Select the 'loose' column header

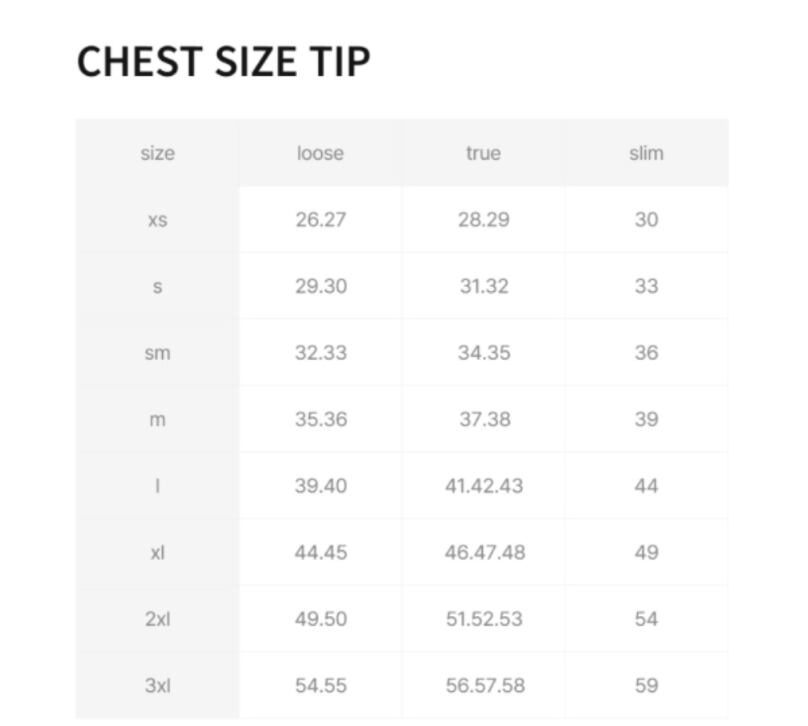[320, 153]
